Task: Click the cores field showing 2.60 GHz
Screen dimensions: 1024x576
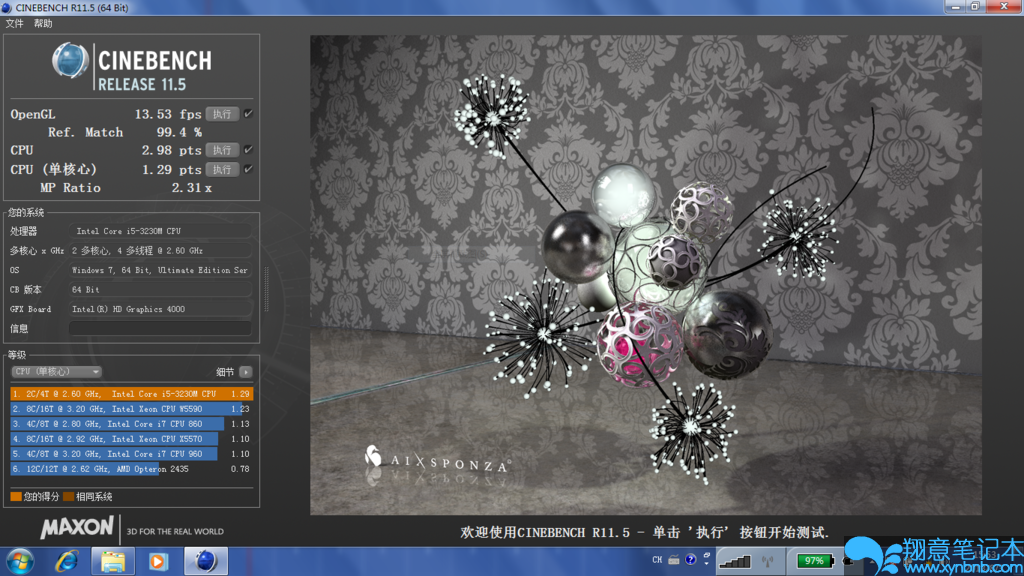Action: point(161,251)
